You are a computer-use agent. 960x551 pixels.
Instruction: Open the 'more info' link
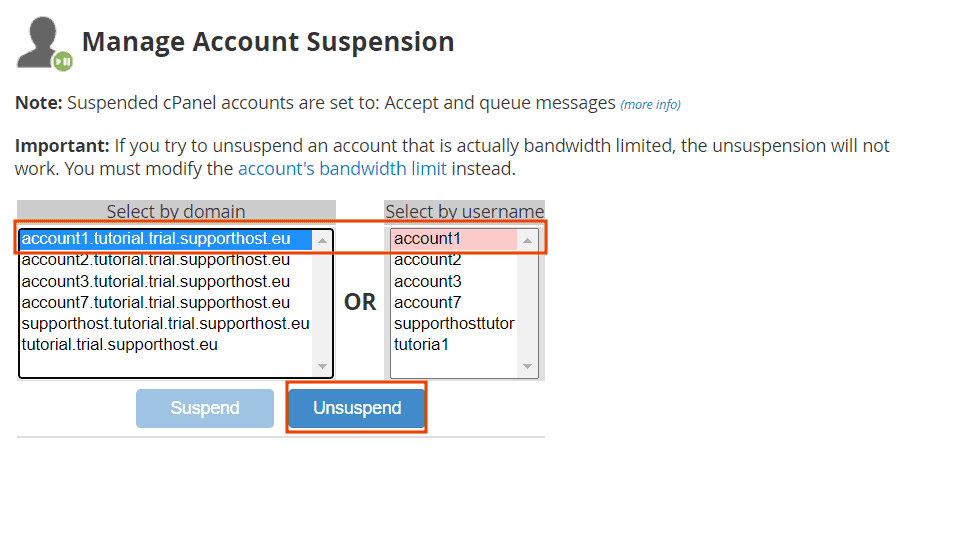(650, 104)
